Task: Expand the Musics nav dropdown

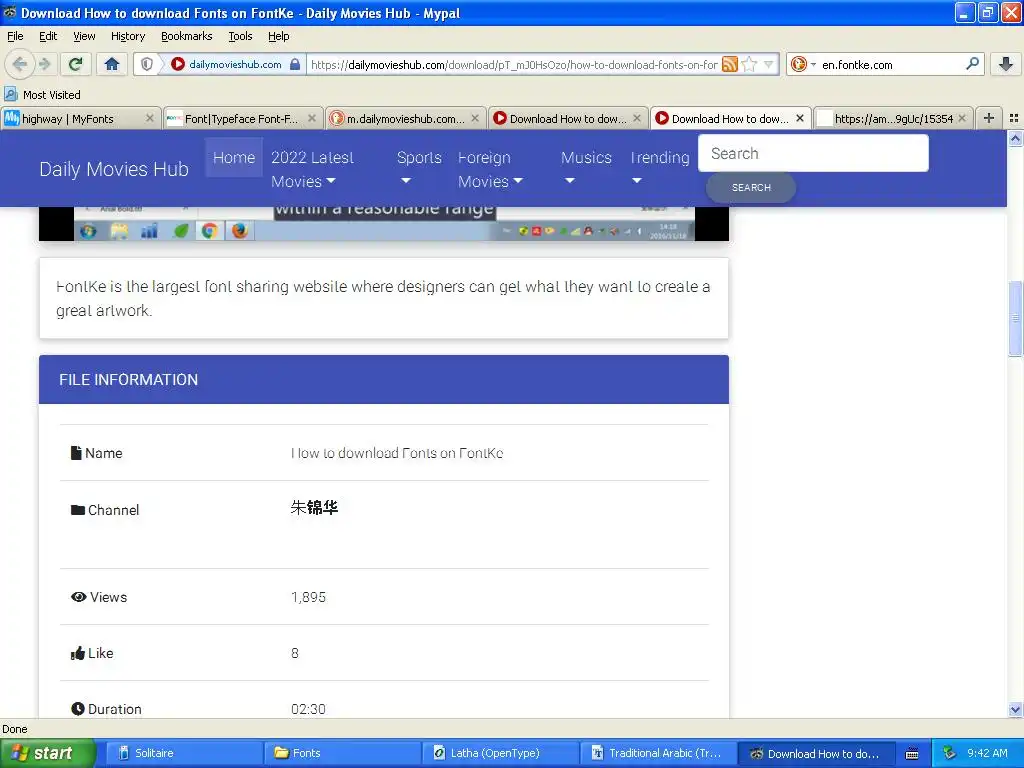Action: tap(586, 169)
